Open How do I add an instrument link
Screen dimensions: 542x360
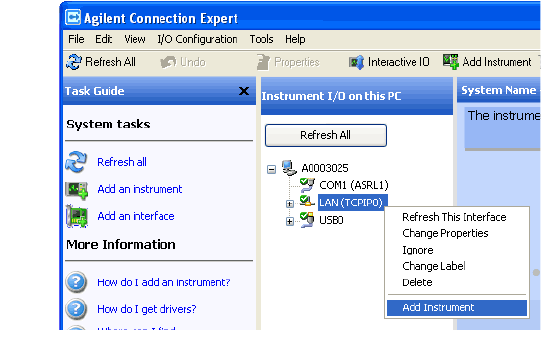point(163,282)
